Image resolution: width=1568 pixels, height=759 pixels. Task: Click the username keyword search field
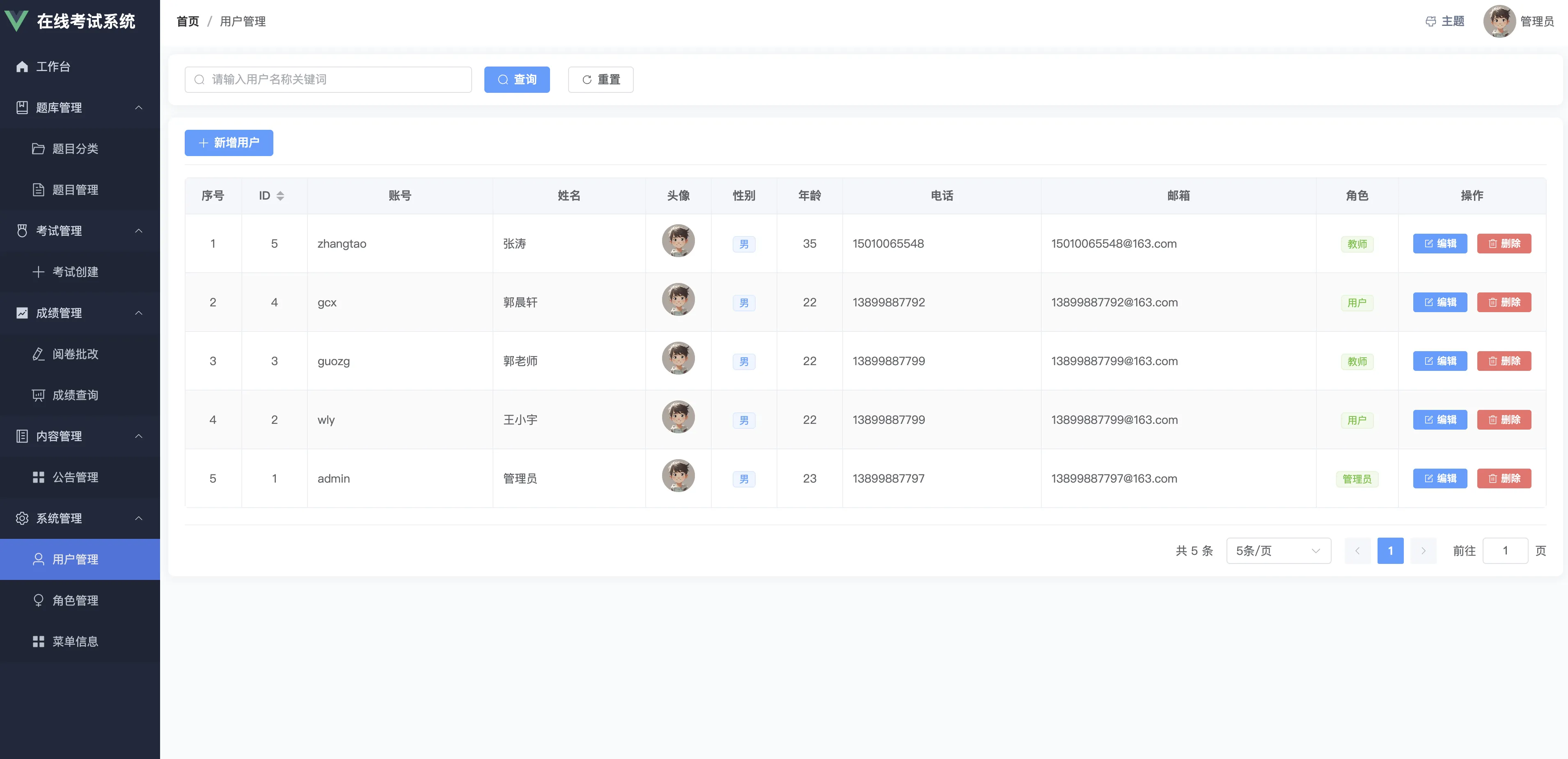(329, 80)
